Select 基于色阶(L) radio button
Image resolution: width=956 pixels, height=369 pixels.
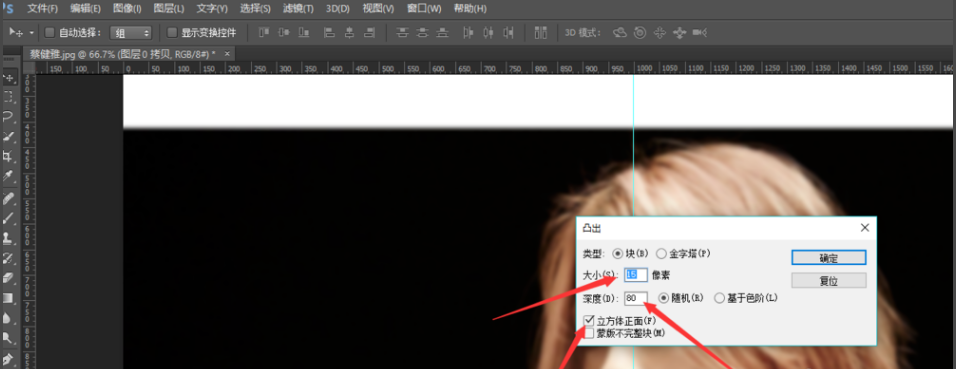coord(719,298)
